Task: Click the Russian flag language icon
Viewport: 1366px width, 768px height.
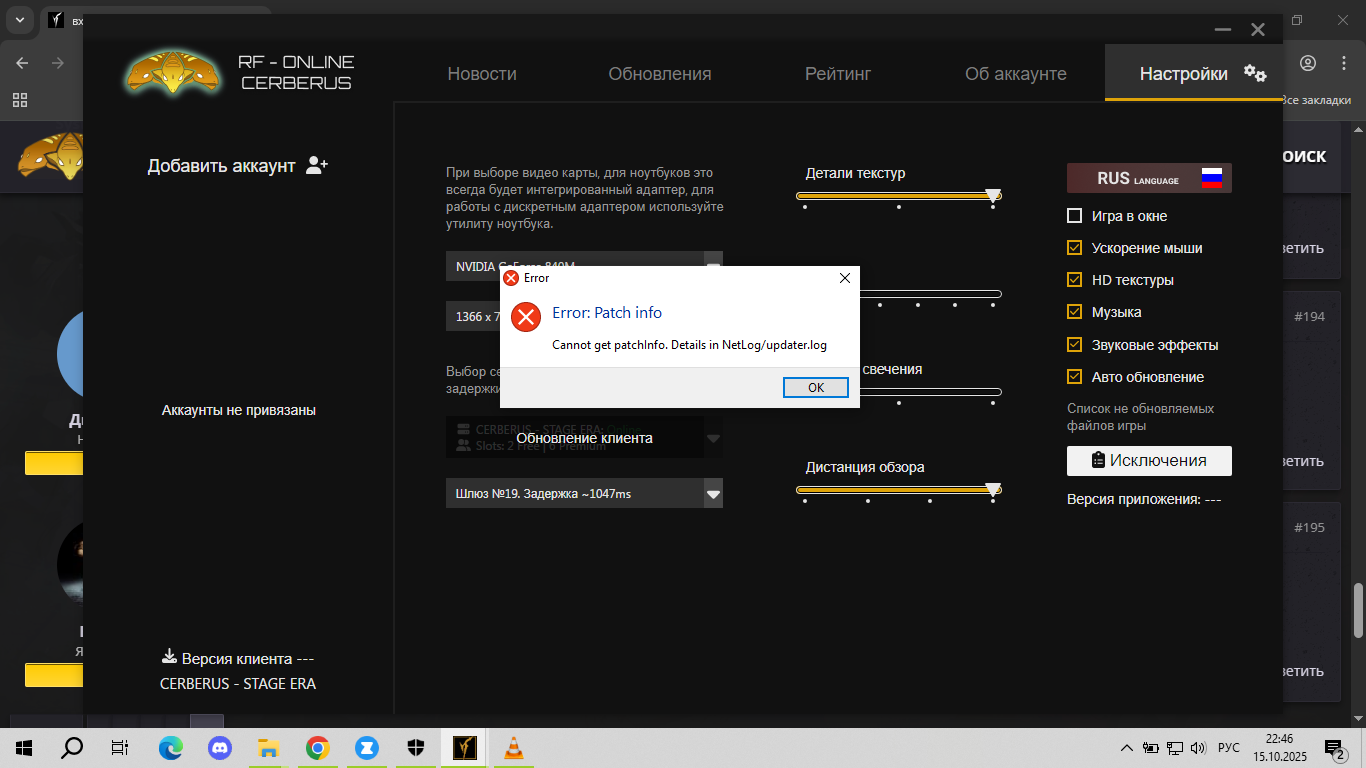Action: [1211, 178]
